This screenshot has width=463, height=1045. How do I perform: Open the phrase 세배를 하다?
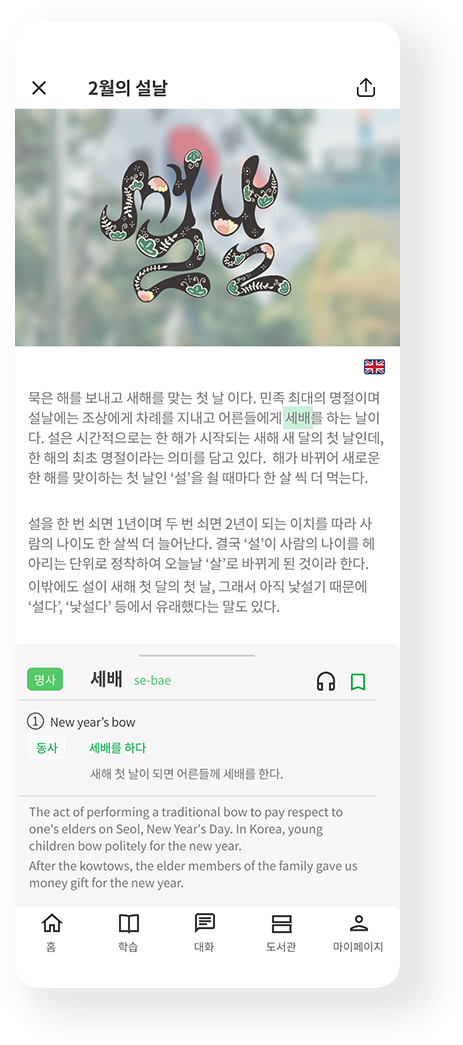click(x=117, y=748)
